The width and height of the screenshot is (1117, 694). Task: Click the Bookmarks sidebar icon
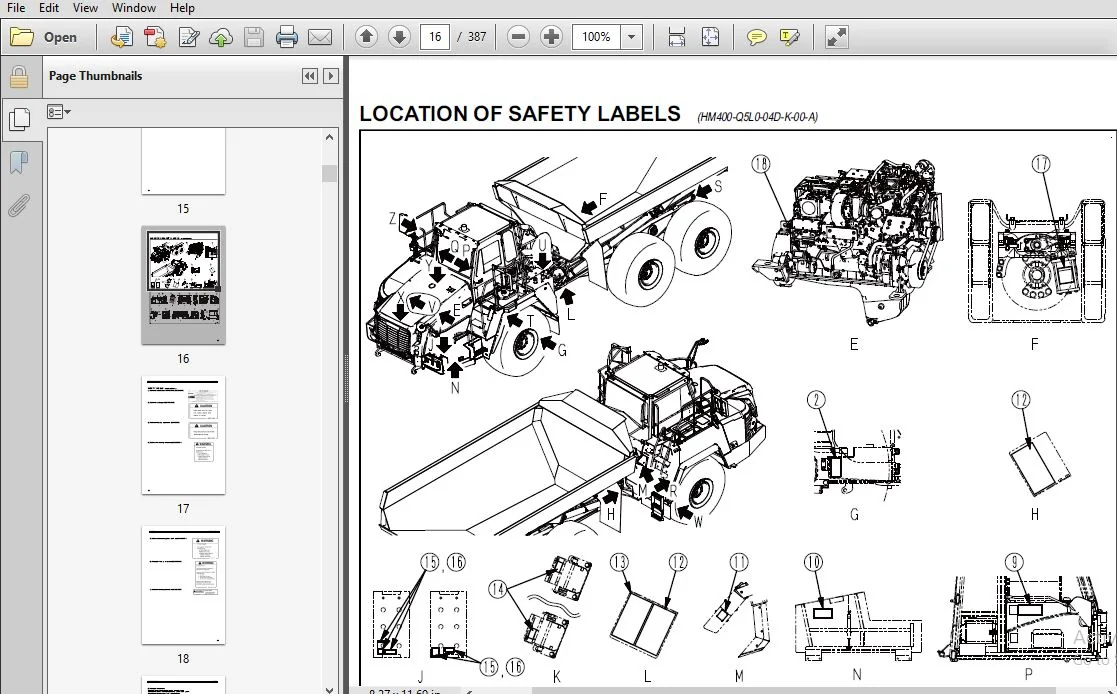19,162
